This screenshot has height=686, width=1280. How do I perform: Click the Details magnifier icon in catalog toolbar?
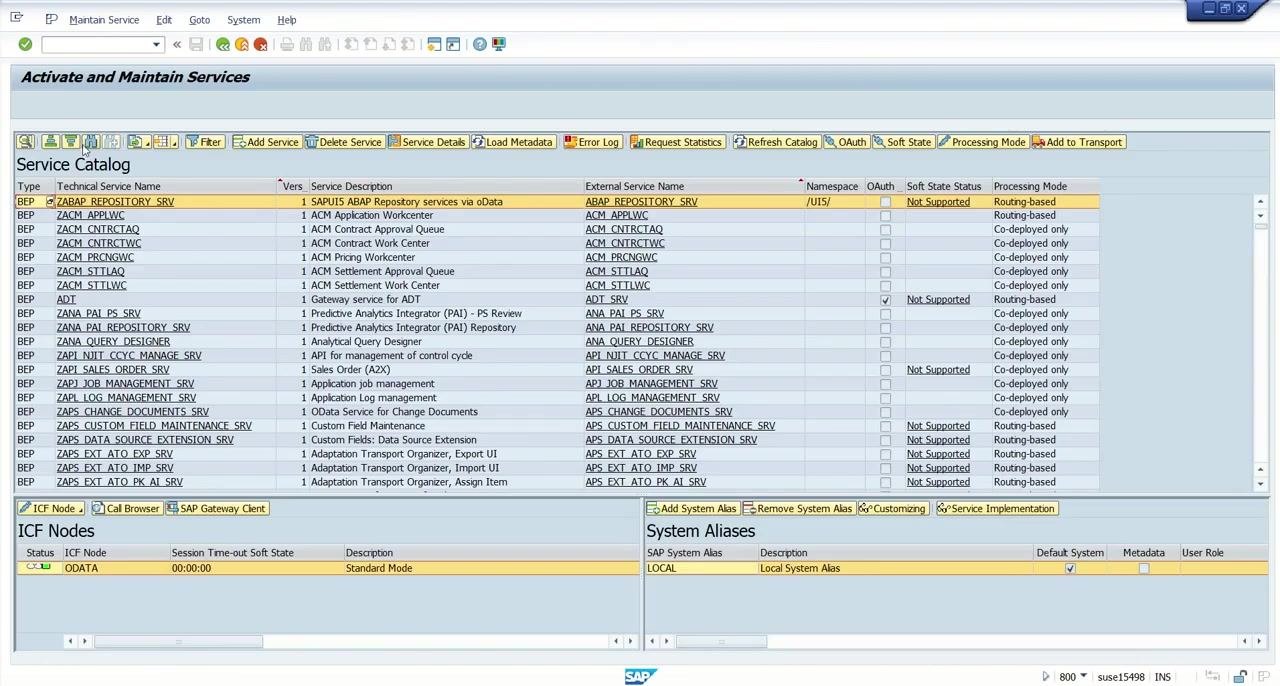(26, 142)
